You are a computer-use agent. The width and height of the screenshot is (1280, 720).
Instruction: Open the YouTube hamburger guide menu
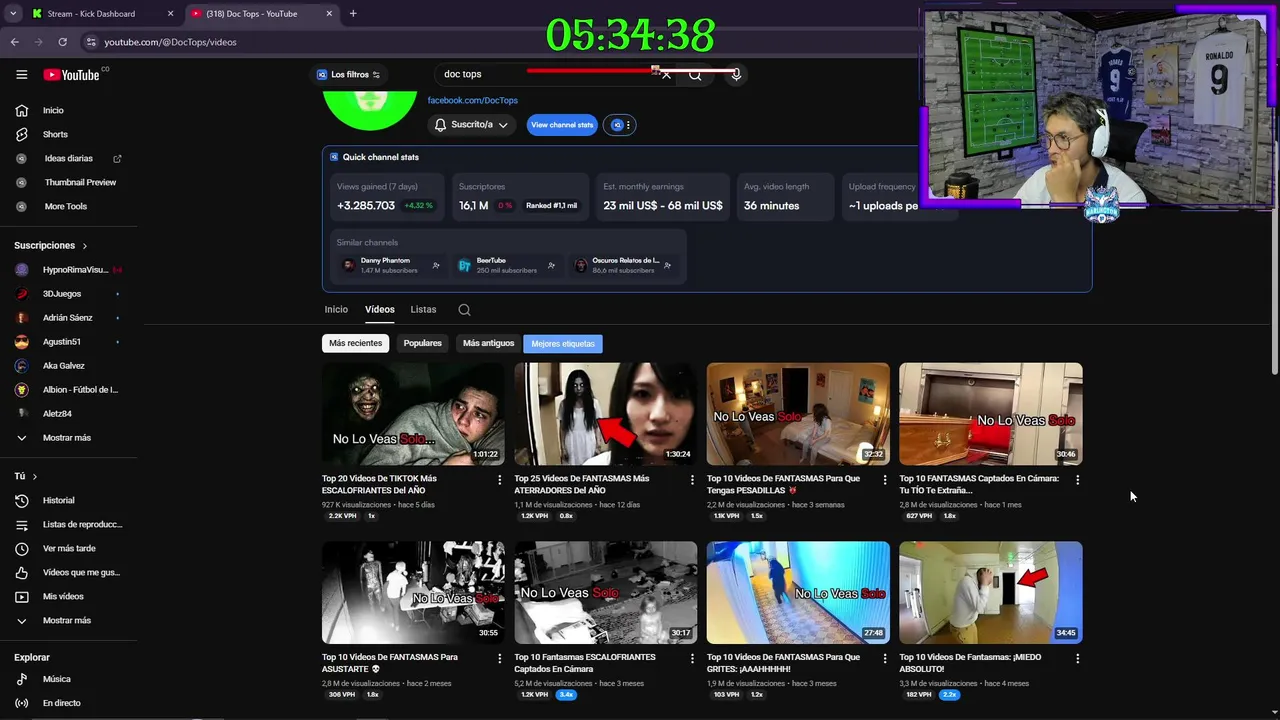pyautogui.click(x=21, y=74)
